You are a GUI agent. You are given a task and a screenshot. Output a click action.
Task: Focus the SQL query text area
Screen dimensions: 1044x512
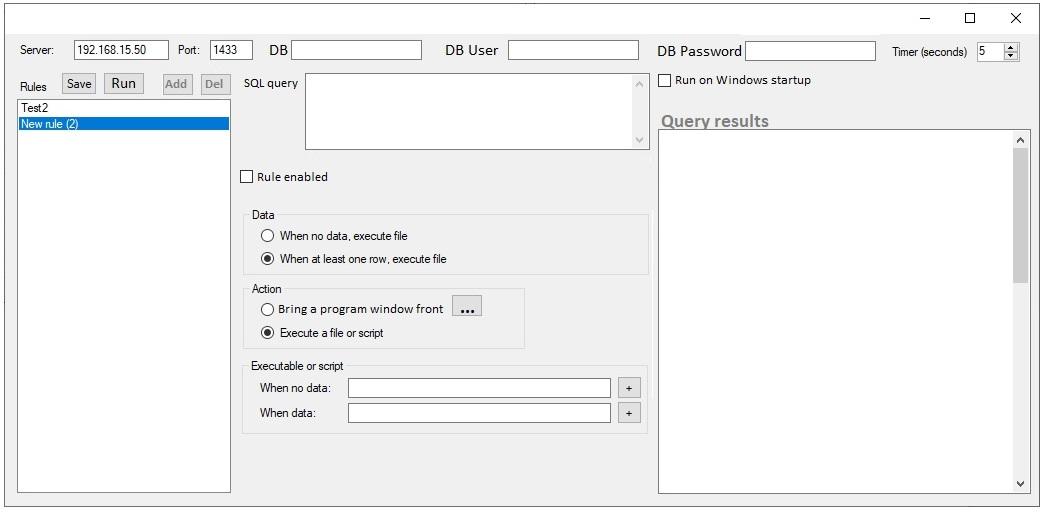[469, 111]
